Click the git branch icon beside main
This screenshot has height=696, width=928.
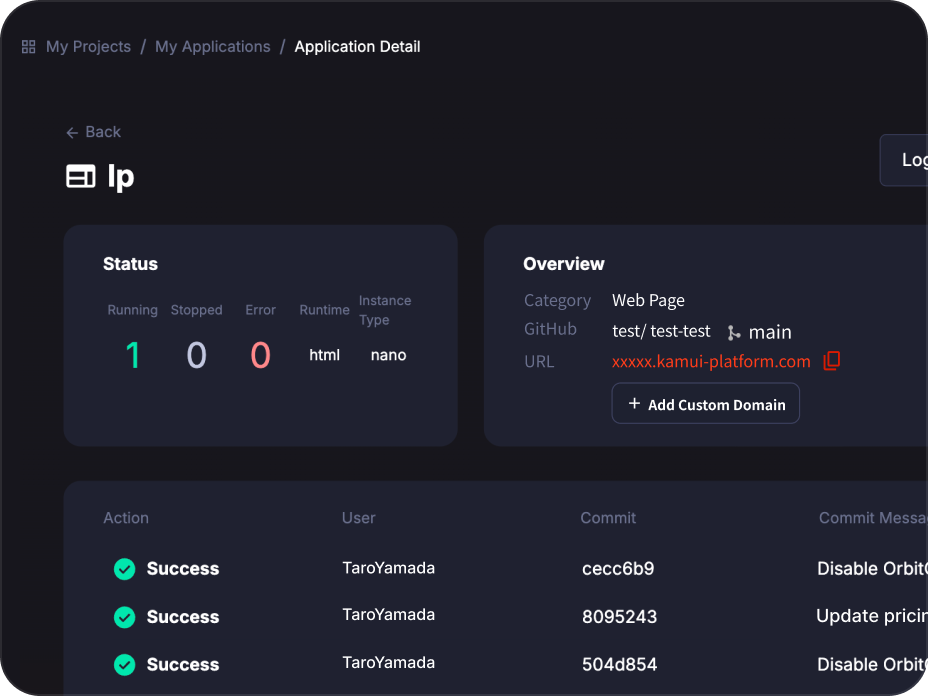pyautogui.click(x=734, y=333)
